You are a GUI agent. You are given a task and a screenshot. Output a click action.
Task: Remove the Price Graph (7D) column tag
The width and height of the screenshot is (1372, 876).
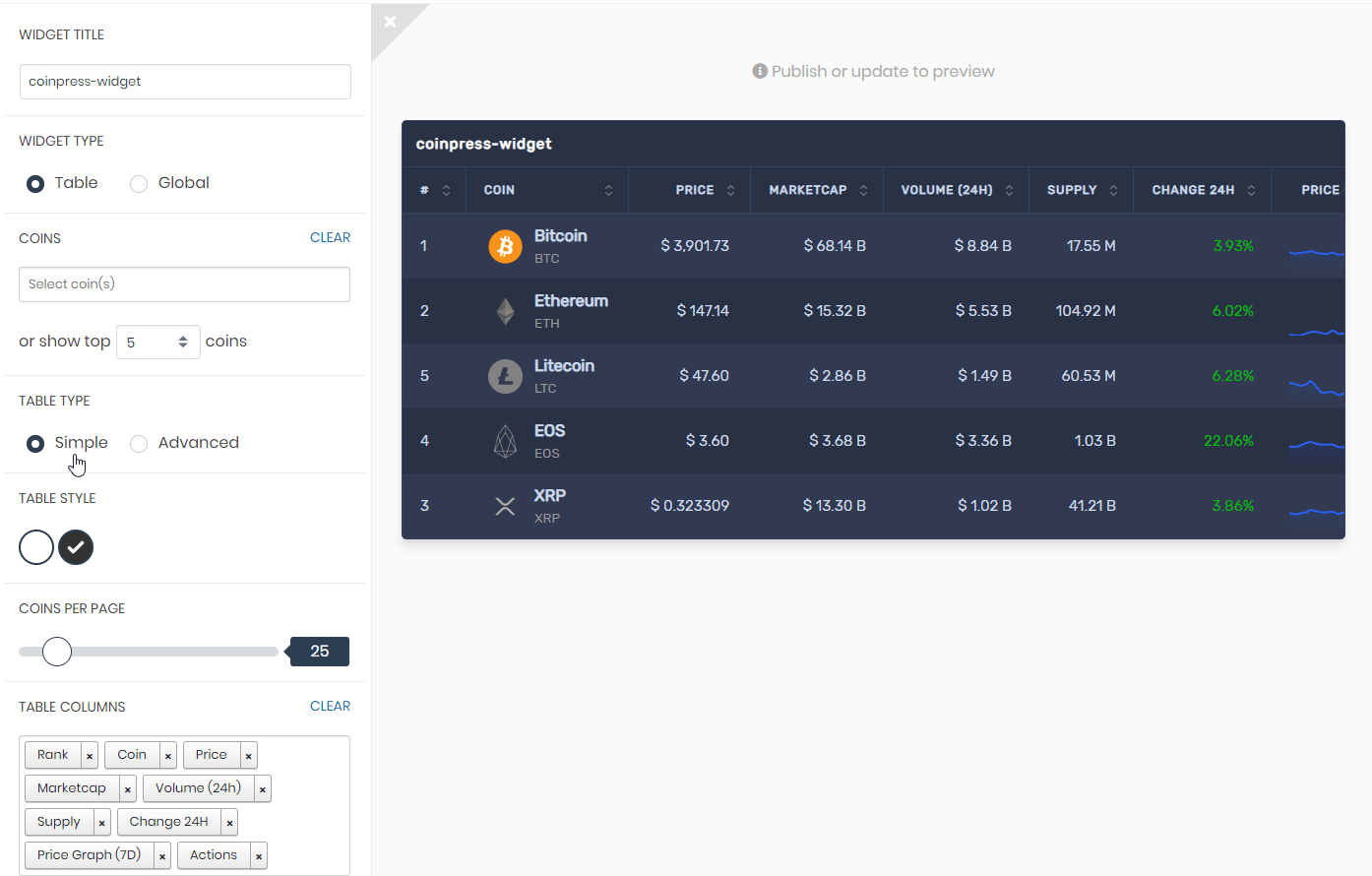point(162,856)
